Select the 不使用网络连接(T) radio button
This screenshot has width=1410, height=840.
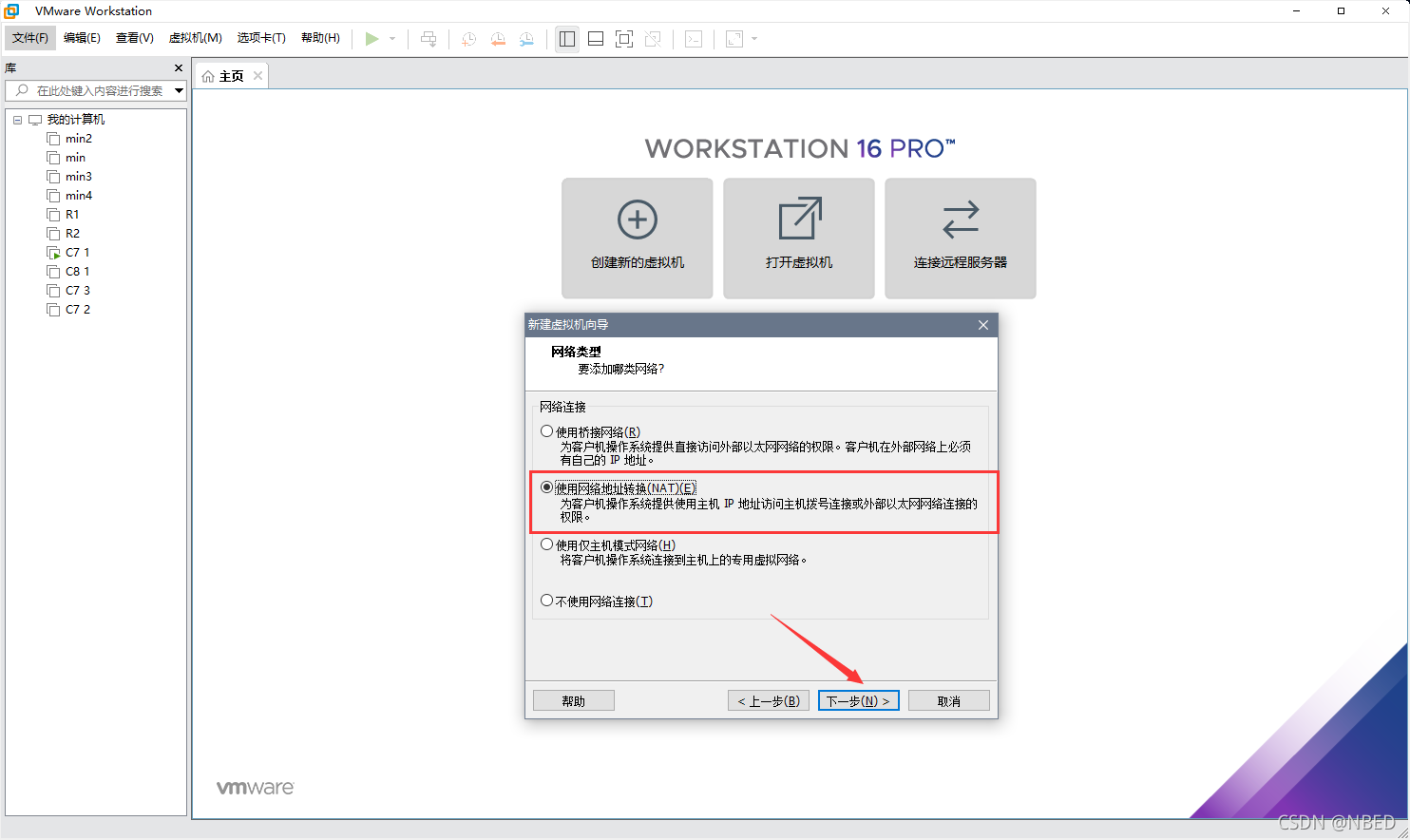(x=547, y=601)
